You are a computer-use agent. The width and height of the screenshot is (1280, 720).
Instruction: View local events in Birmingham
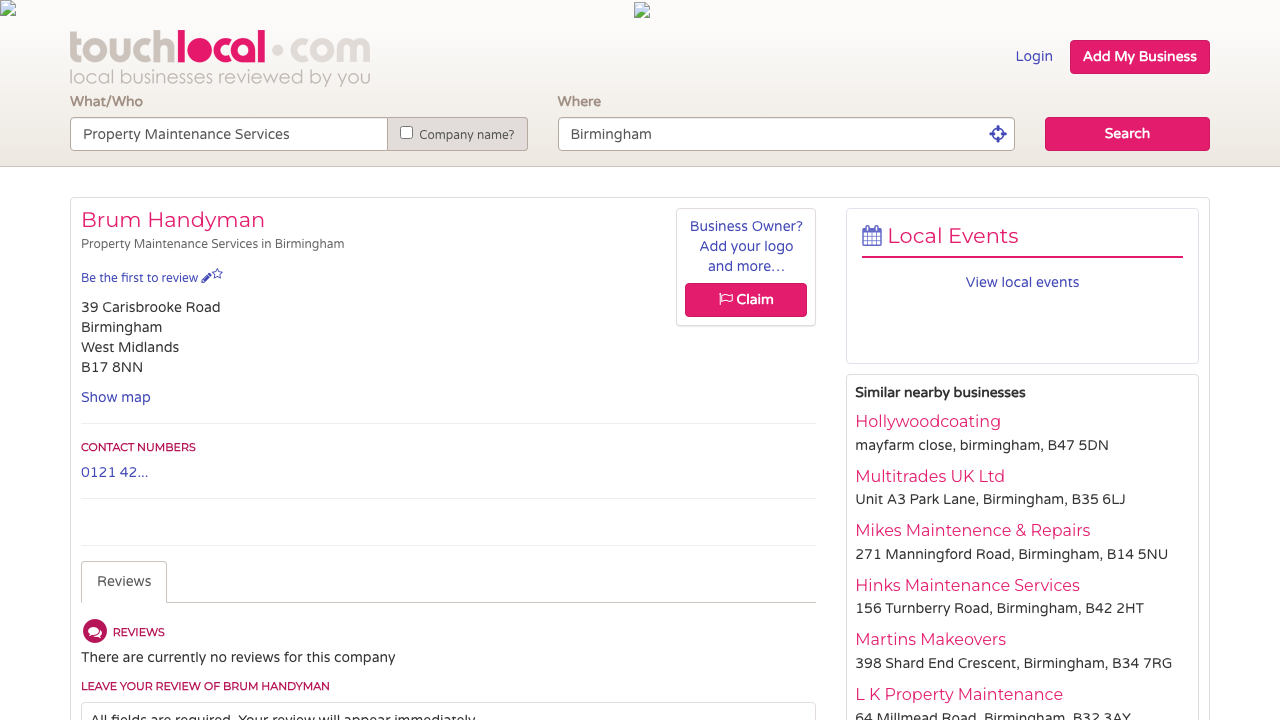click(x=1022, y=282)
